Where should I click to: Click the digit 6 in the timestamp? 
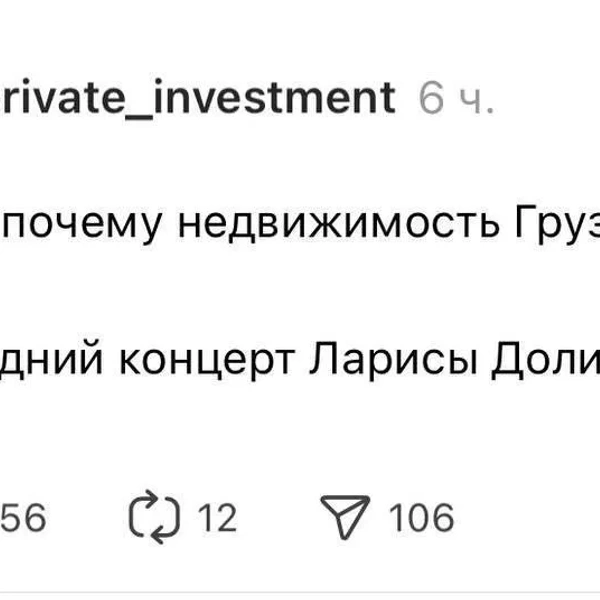tap(430, 98)
